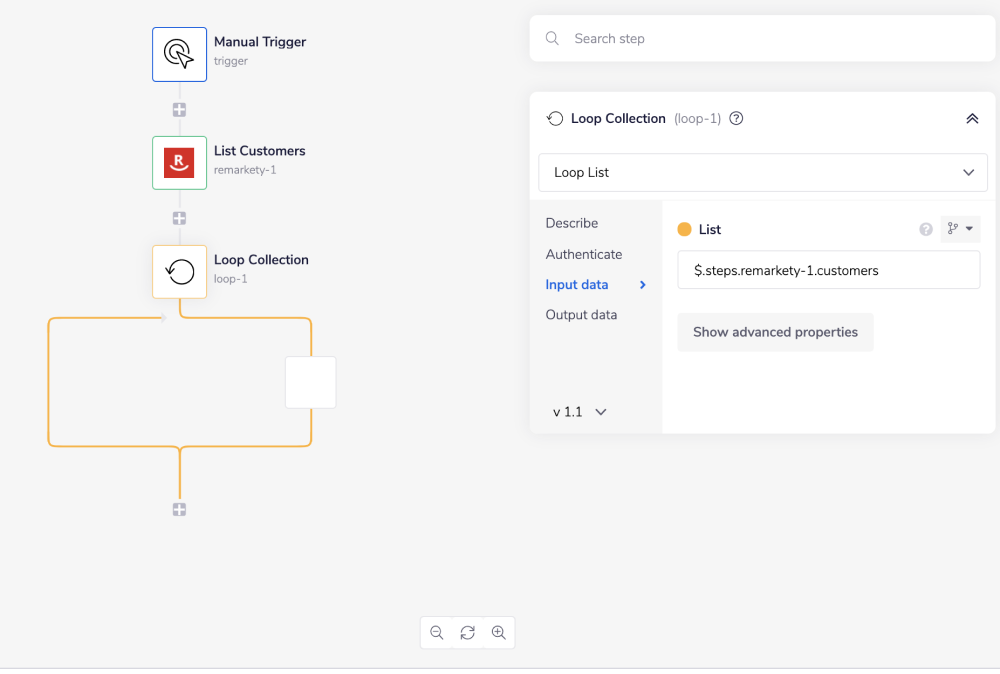1000x674 pixels.
Task: Open the Loop List operation dropdown
Action: tap(762, 172)
